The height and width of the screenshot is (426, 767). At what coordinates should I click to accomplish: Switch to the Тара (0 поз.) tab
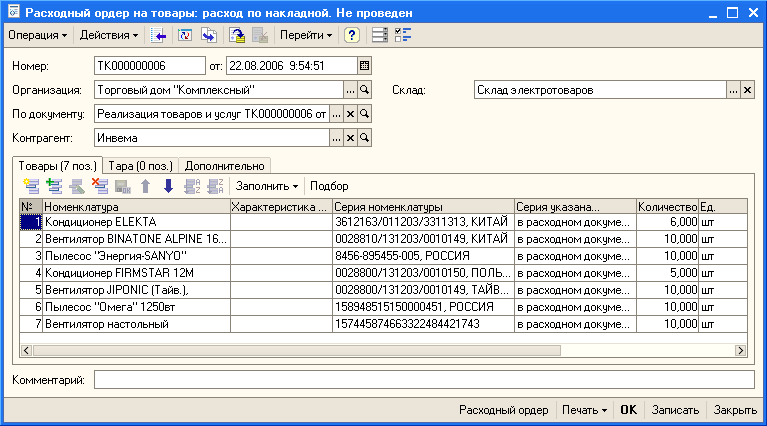(140, 166)
